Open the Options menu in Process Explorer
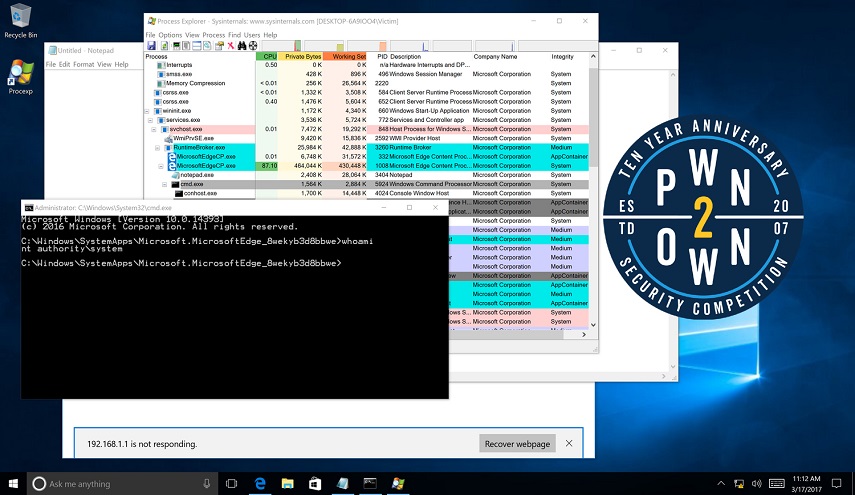 170,35
